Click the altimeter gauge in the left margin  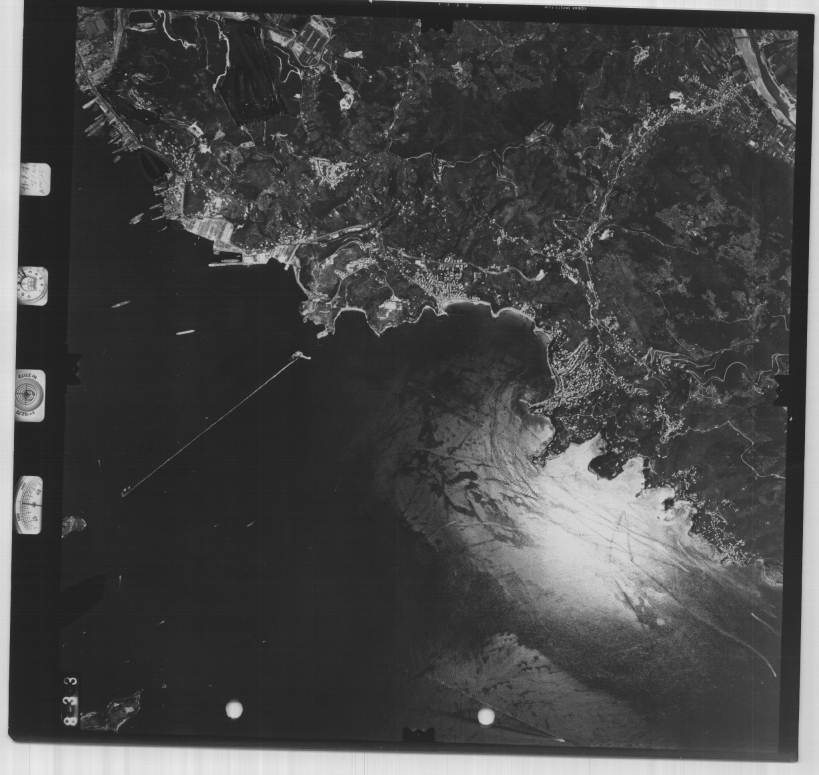pyautogui.click(x=29, y=505)
